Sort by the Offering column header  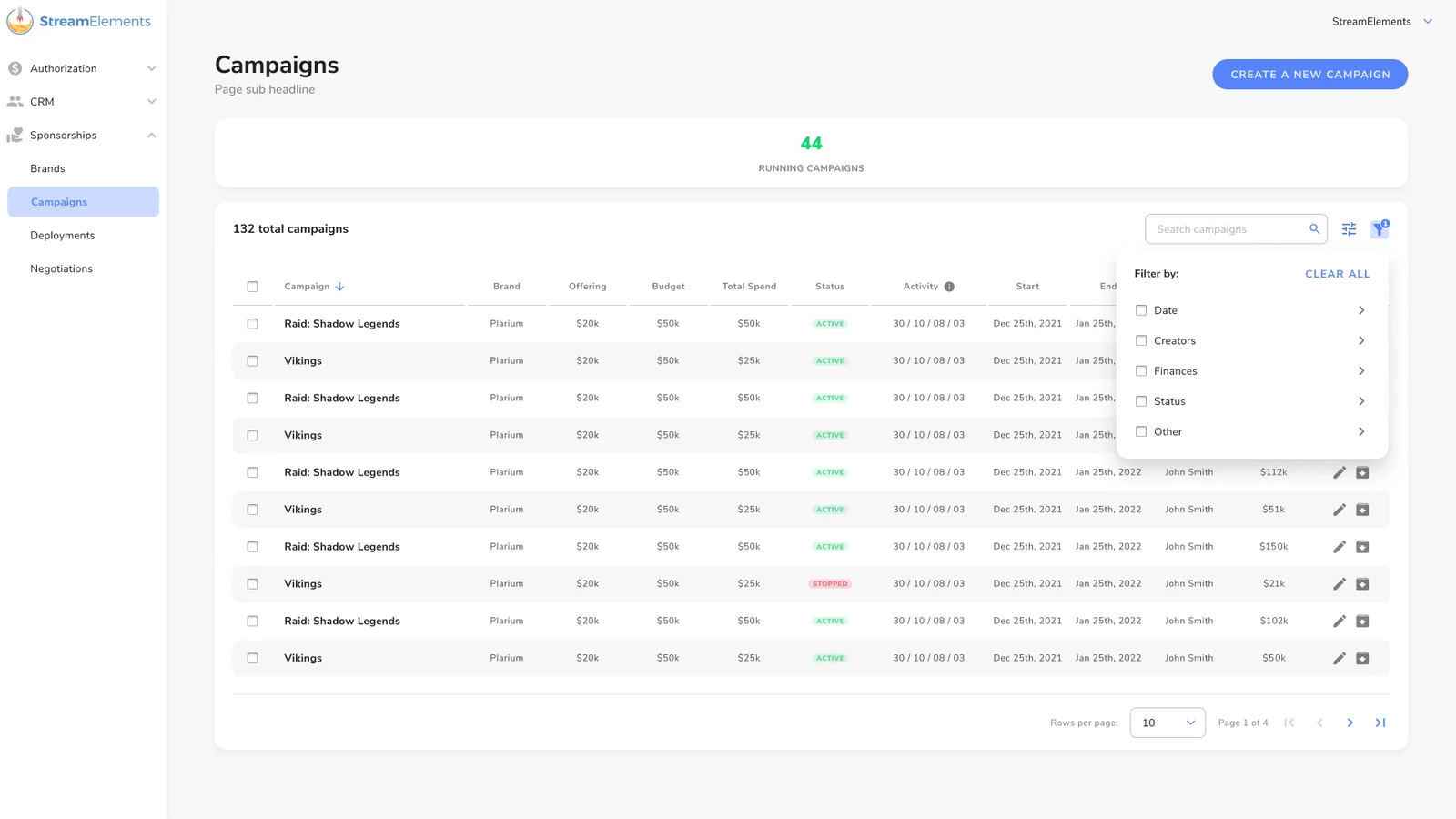pyautogui.click(x=587, y=287)
